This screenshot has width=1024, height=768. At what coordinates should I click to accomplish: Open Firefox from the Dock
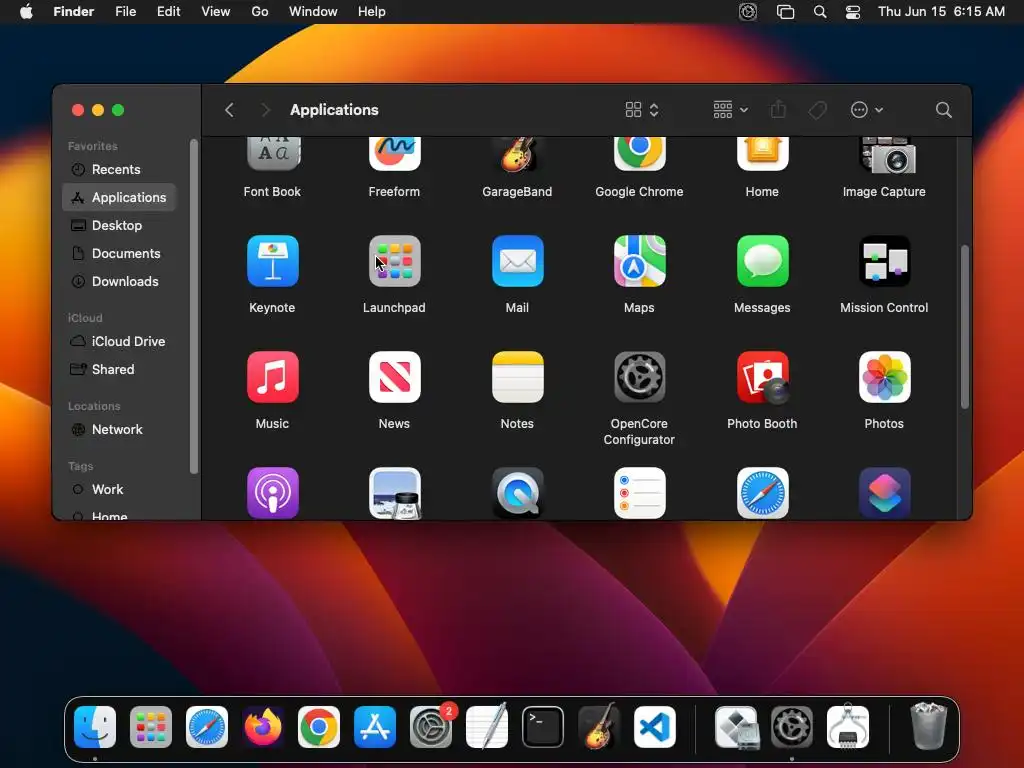tap(263, 727)
